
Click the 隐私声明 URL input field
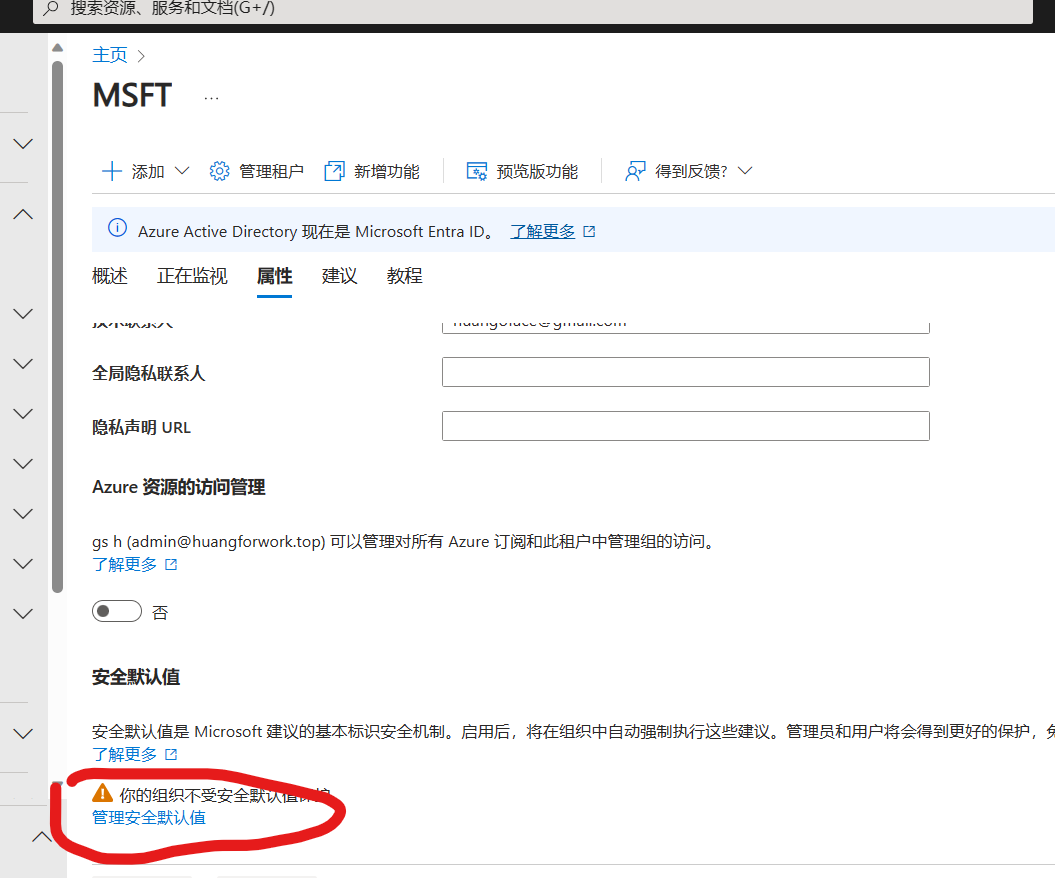tap(686, 426)
